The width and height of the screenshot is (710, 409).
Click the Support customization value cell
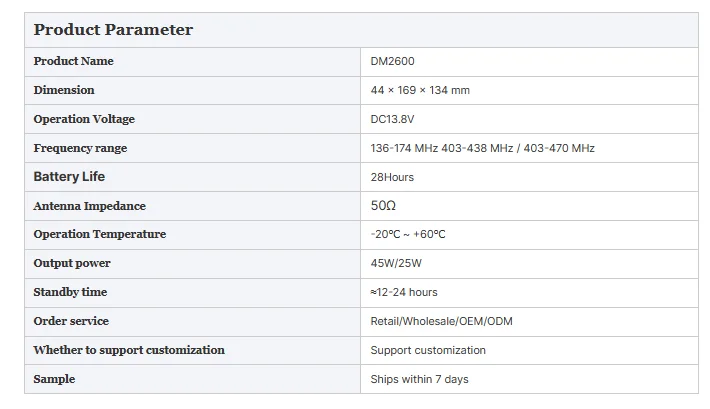coord(428,350)
